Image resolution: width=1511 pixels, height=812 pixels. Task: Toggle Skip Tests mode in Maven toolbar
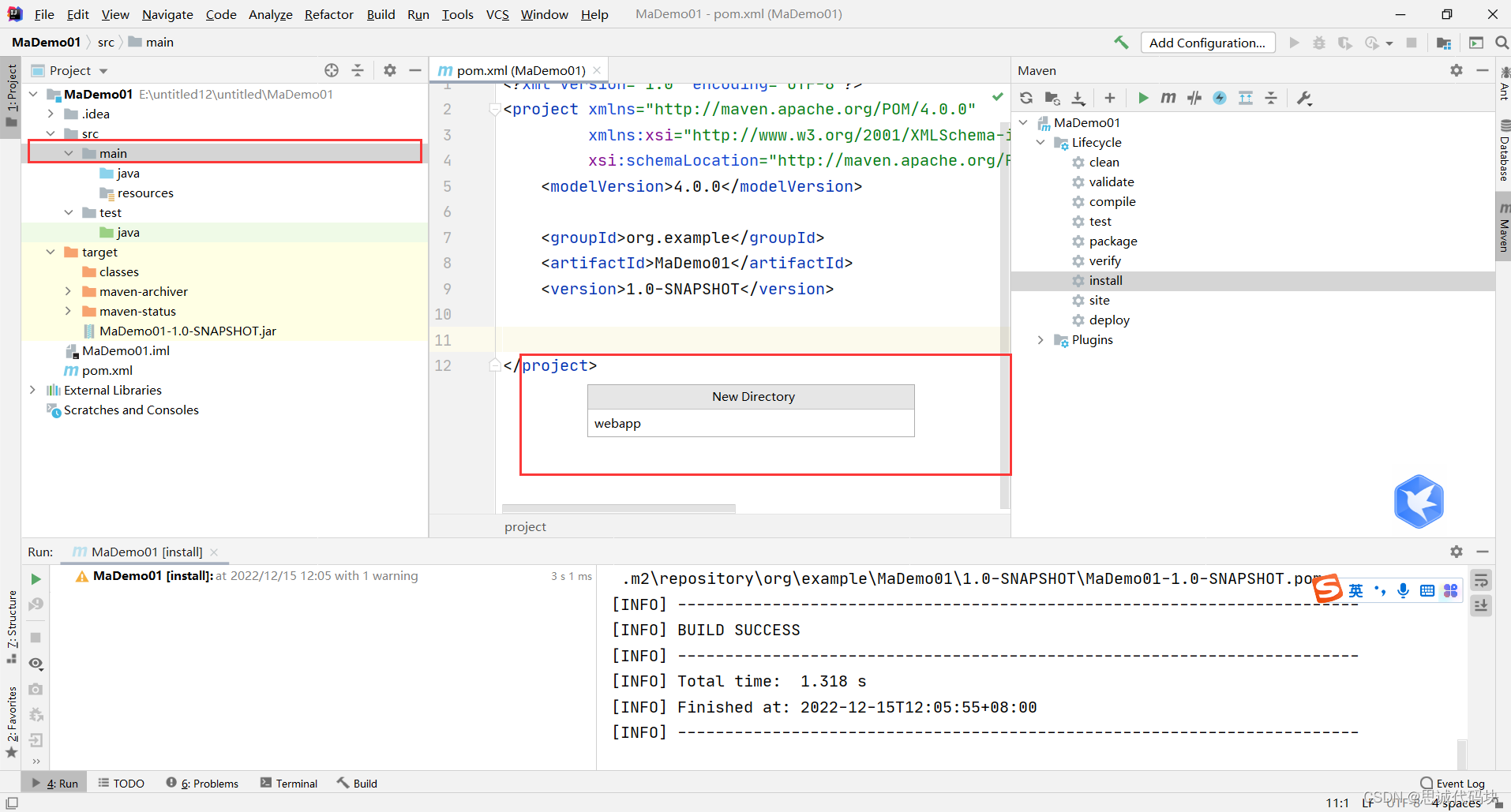(1220, 98)
